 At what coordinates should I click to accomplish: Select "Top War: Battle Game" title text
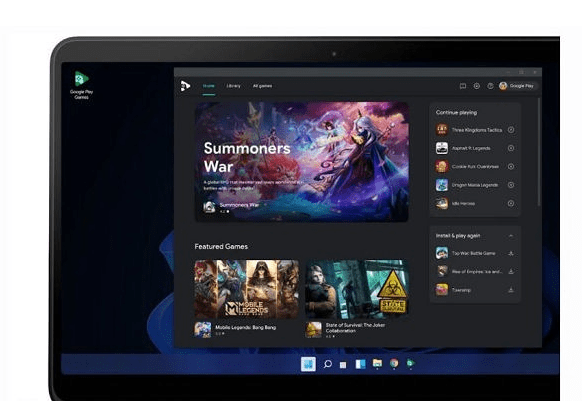[473, 253]
